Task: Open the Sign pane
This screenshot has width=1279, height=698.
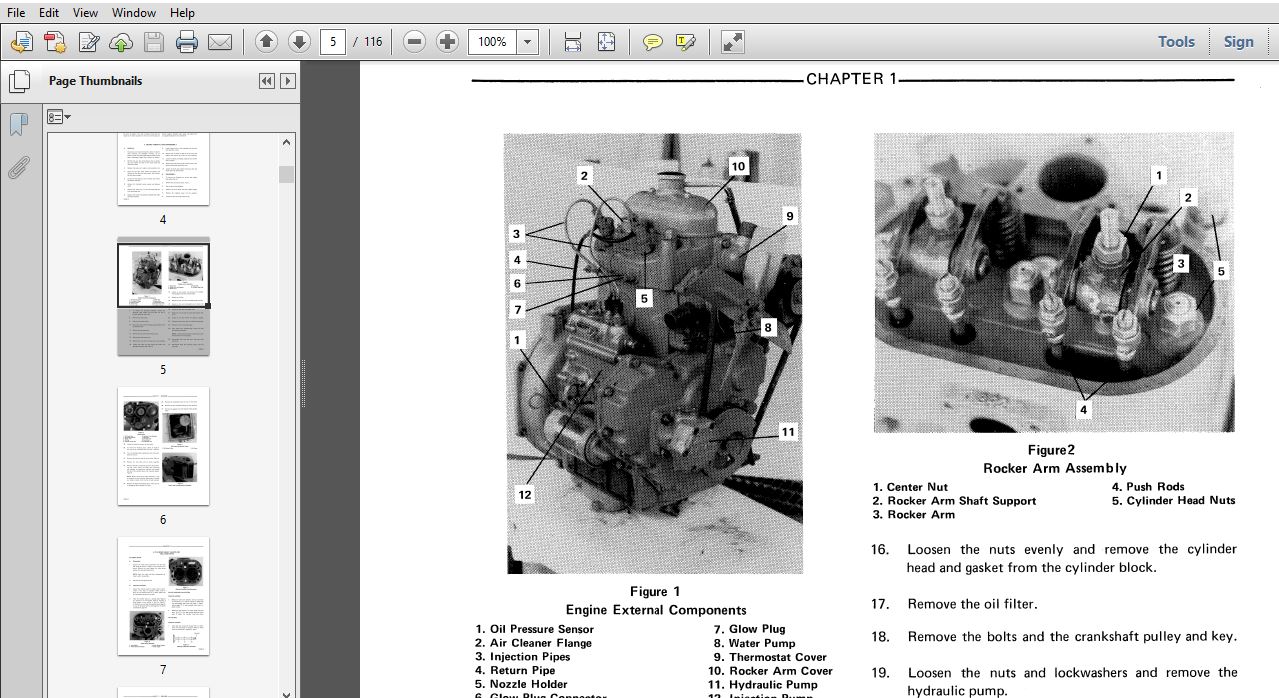Action: tap(1238, 42)
